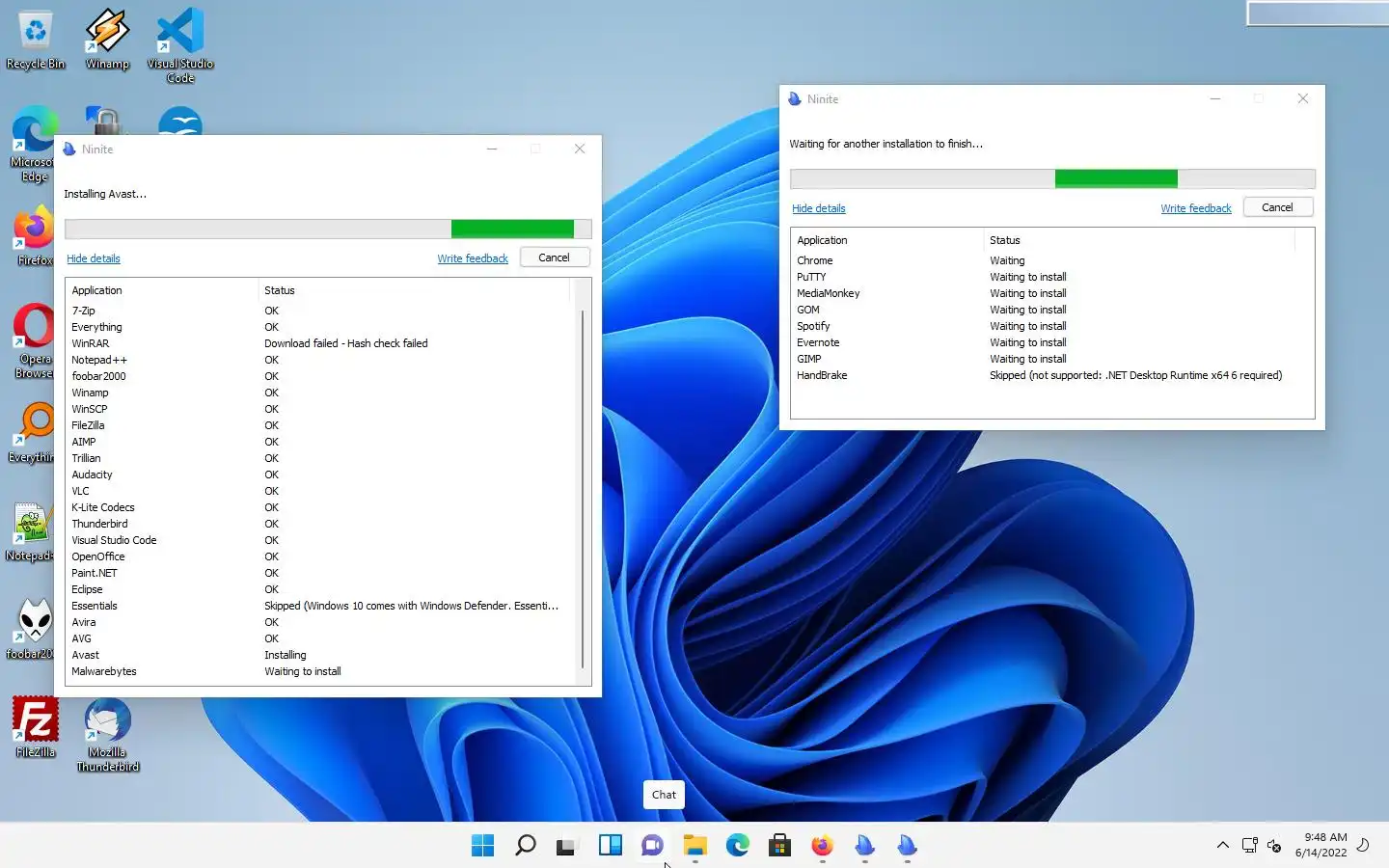The image size is (1389, 868).
Task: Click Hide details in the Avast-installing Ninite
Action: pyautogui.click(x=94, y=258)
